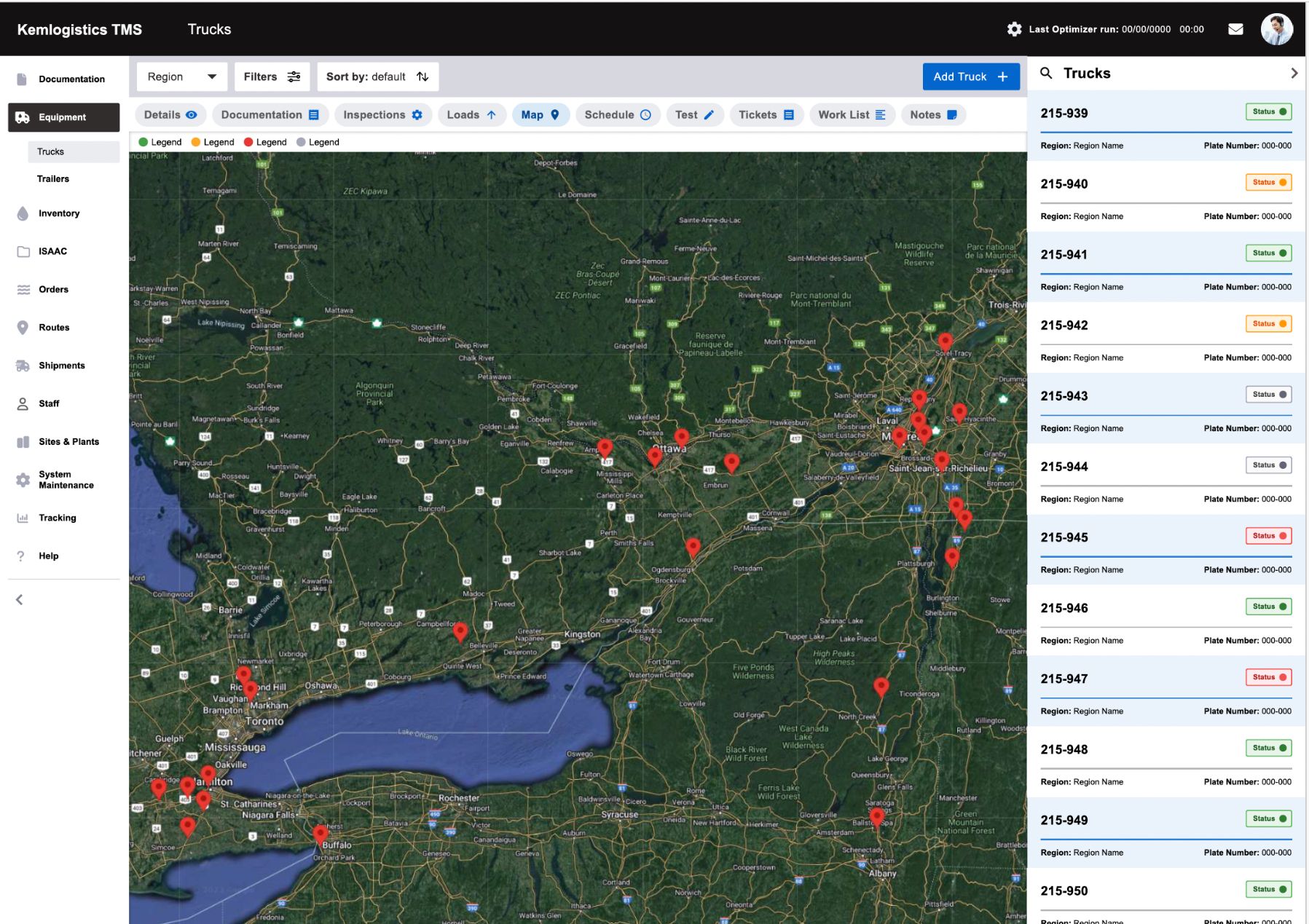Open the ISAAC folder item
Viewport: 1309px width, 924px height.
(x=63, y=251)
